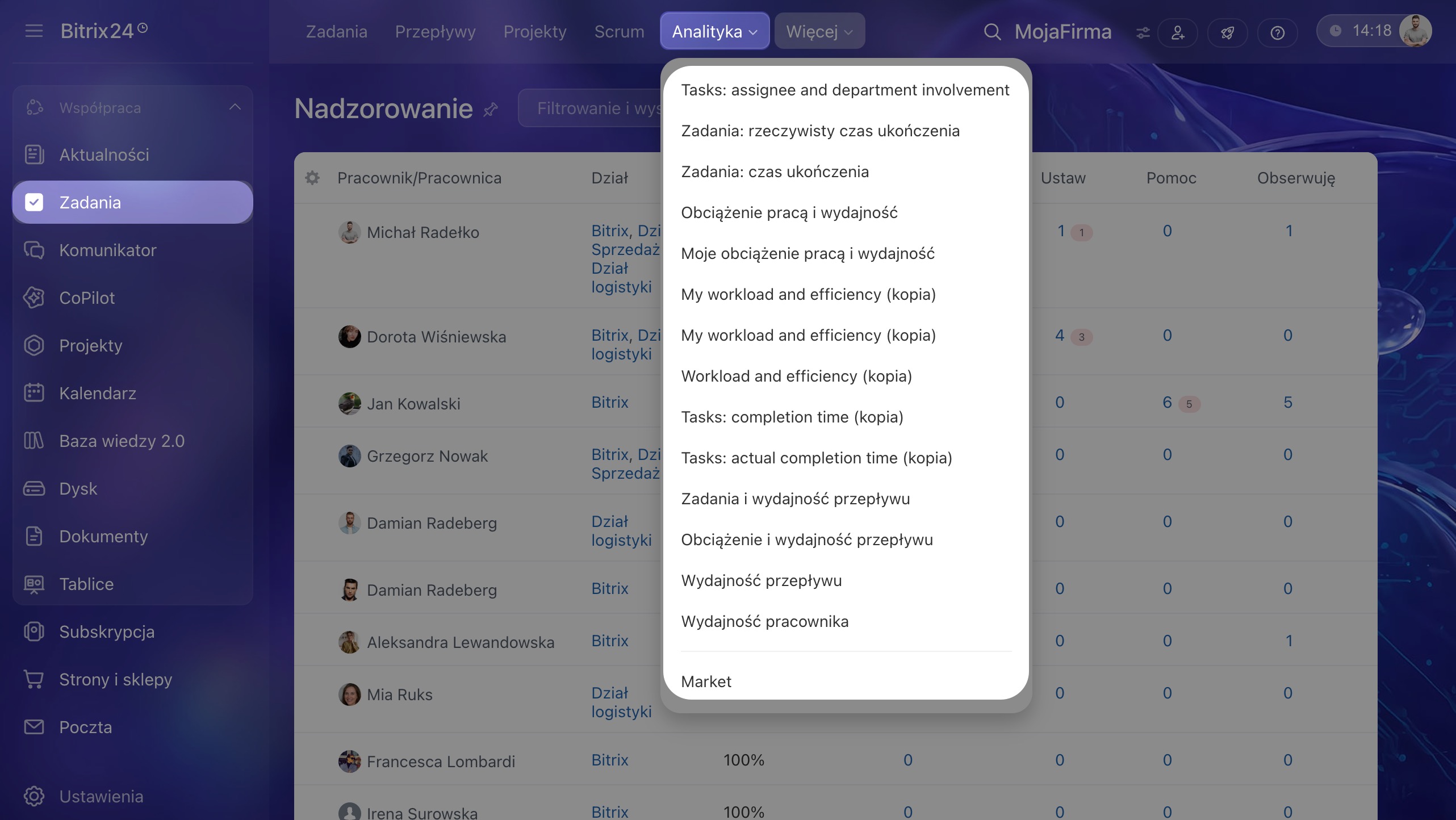Click the table settings gear icon
Viewport: 1456px width, 820px height.
tap(312, 178)
